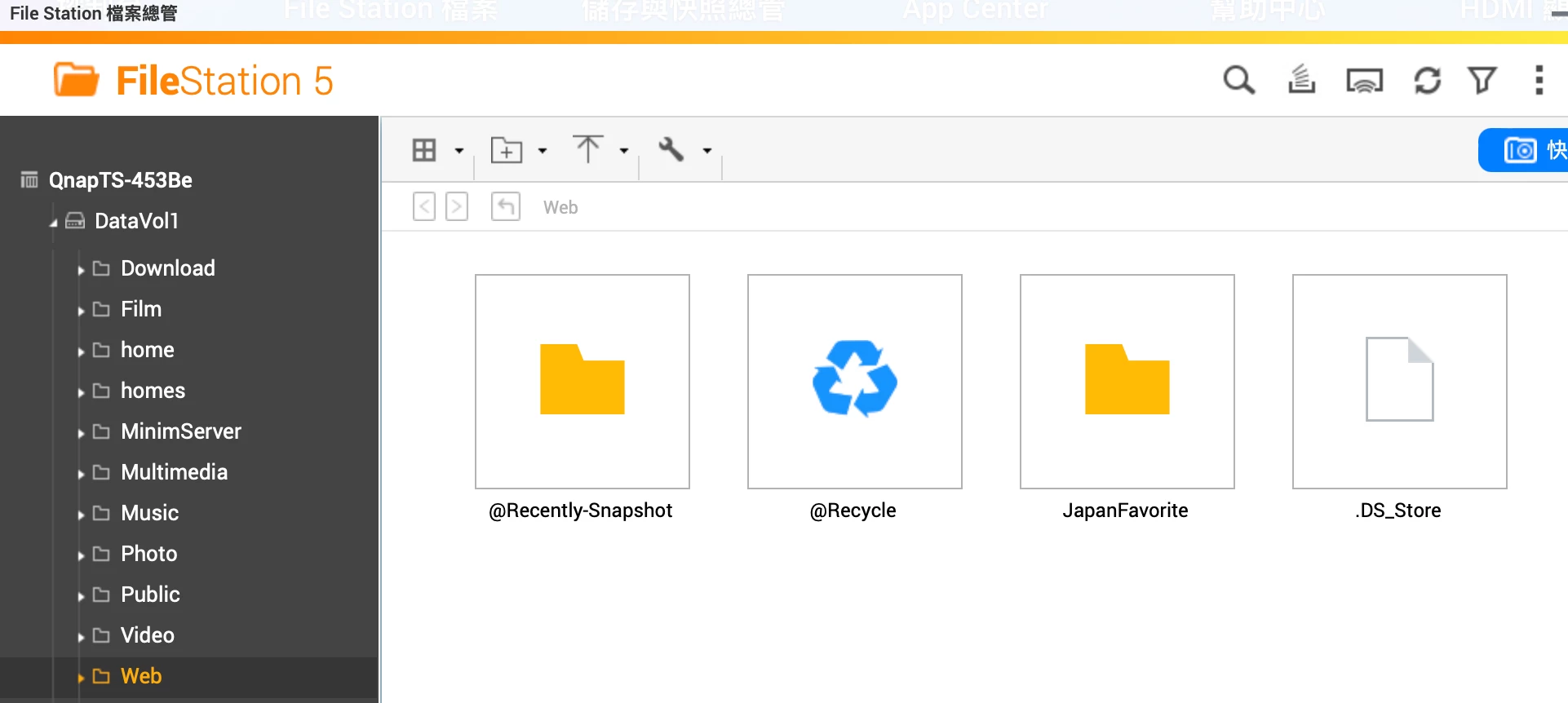This screenshot has height=703, width=1568.
Task: Go forward with the right arrow button
Action: pyautogui.click(x=457, y=206)
